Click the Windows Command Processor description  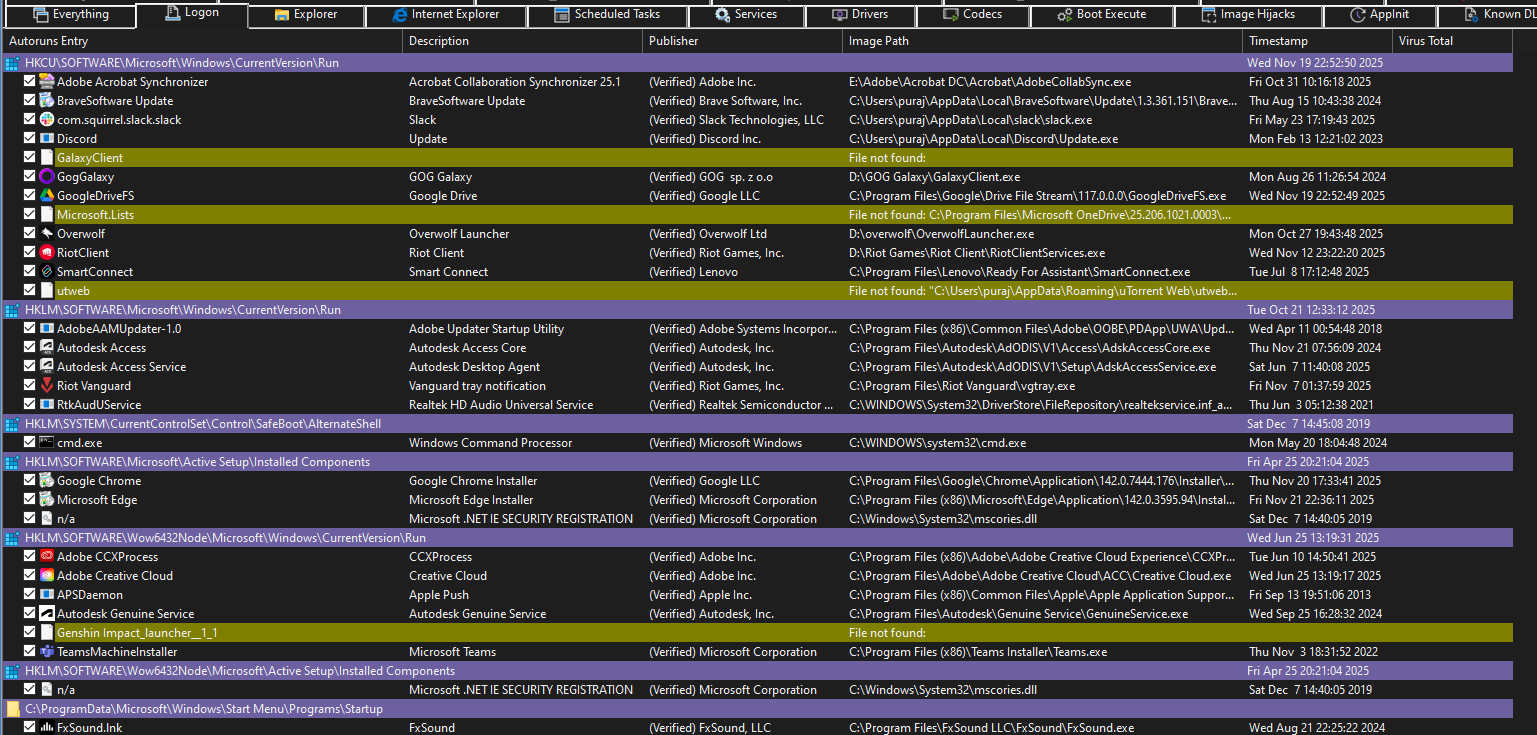click(x=490, y=443)
